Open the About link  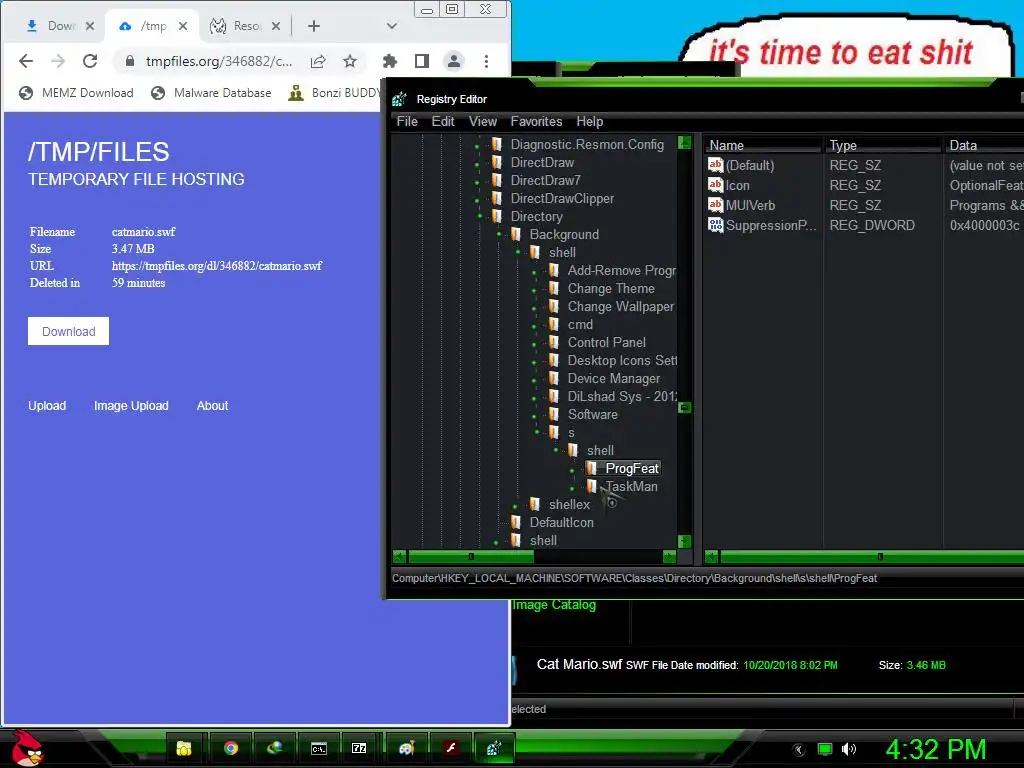click(x=212, y=406)
